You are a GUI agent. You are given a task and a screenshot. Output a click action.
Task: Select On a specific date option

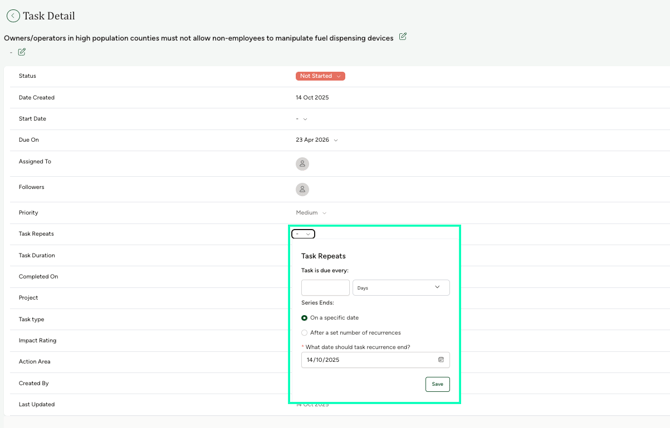pos(305,318)
